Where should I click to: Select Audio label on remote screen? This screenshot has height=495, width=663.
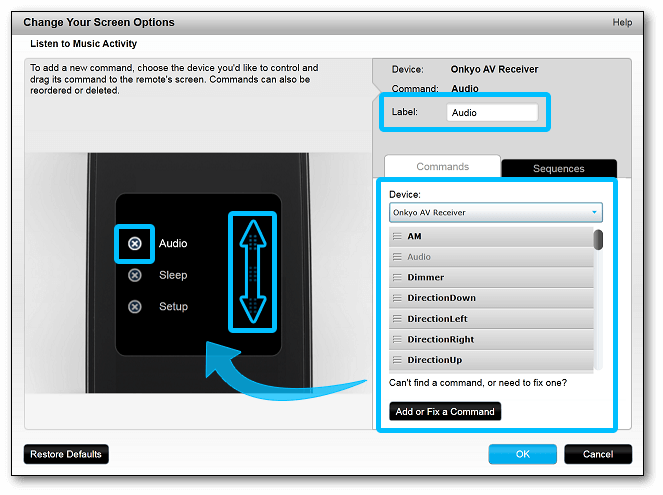pos(173,243)
